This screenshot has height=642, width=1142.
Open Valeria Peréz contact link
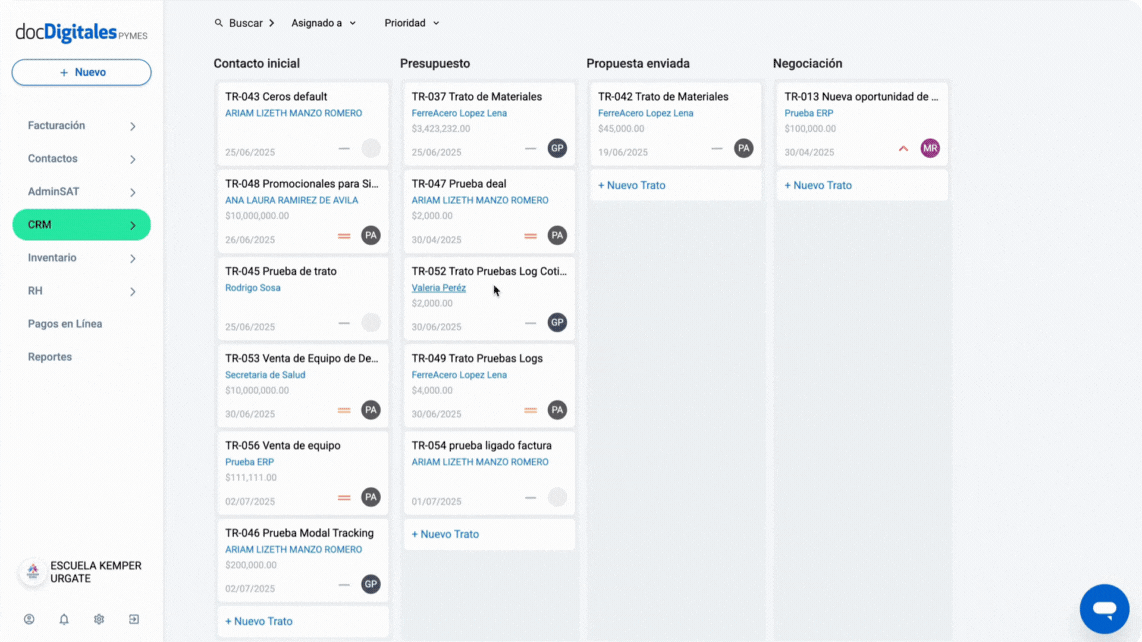pos(438,288)
